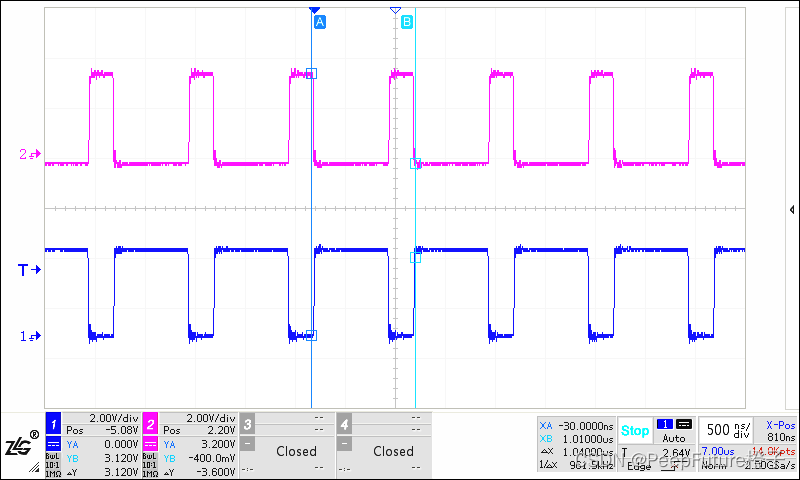The height and width of the screenshot is (480, 800).
Task: Enable channel 3 via its gray badge
Action: point(247,424)
